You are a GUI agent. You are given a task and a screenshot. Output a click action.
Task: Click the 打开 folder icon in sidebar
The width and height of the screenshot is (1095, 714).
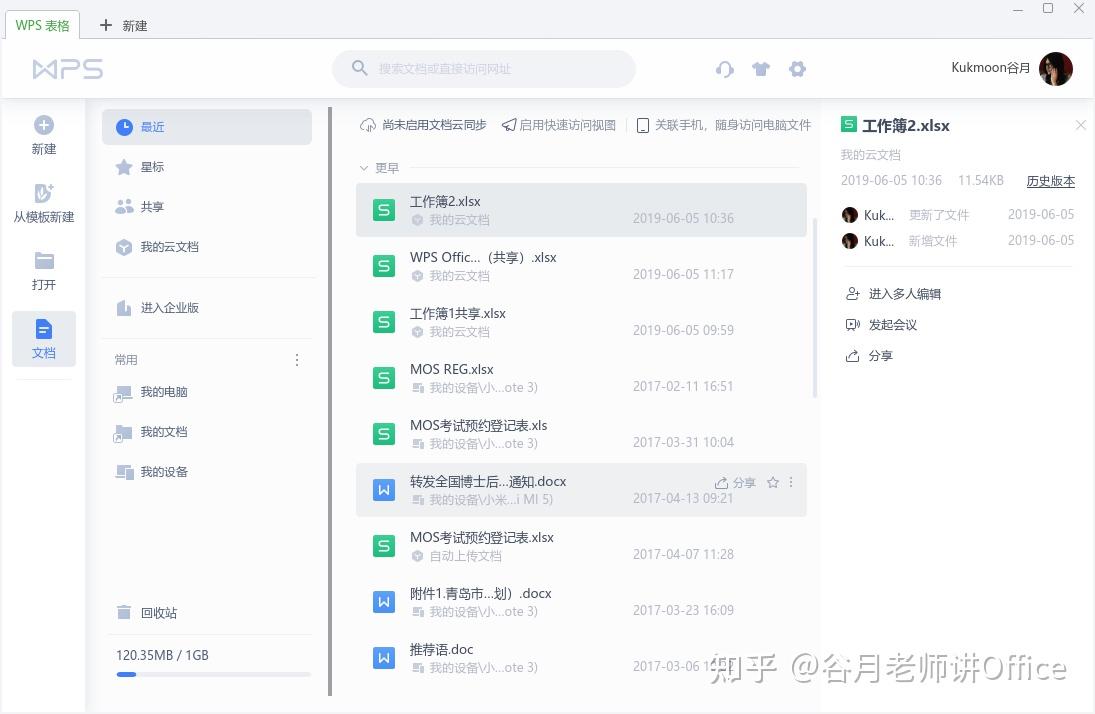pyautogui.click(x=43, y=262)
